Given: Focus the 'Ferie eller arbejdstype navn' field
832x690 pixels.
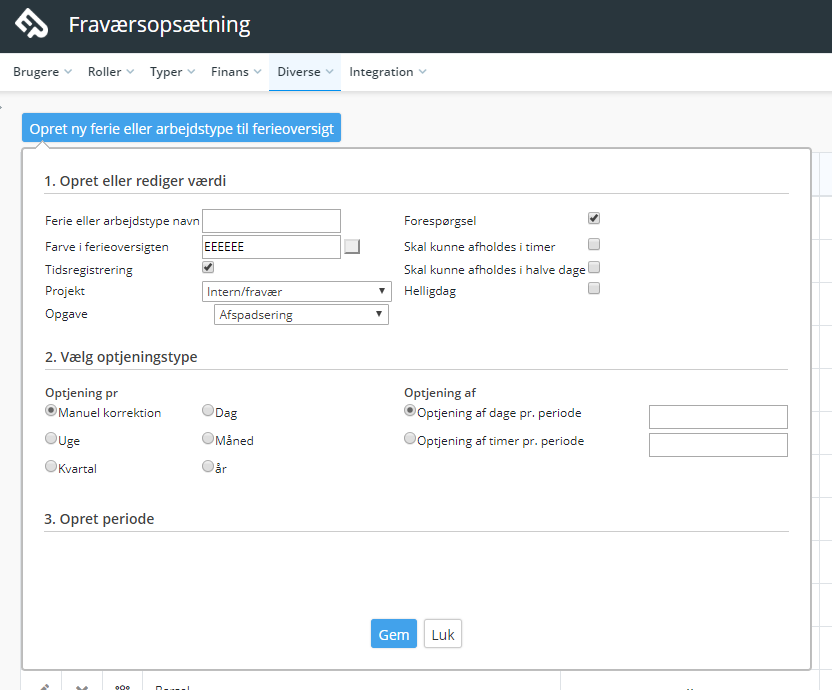Looking at the screenshot, I should pyautogui.click(x=271, y=221).
